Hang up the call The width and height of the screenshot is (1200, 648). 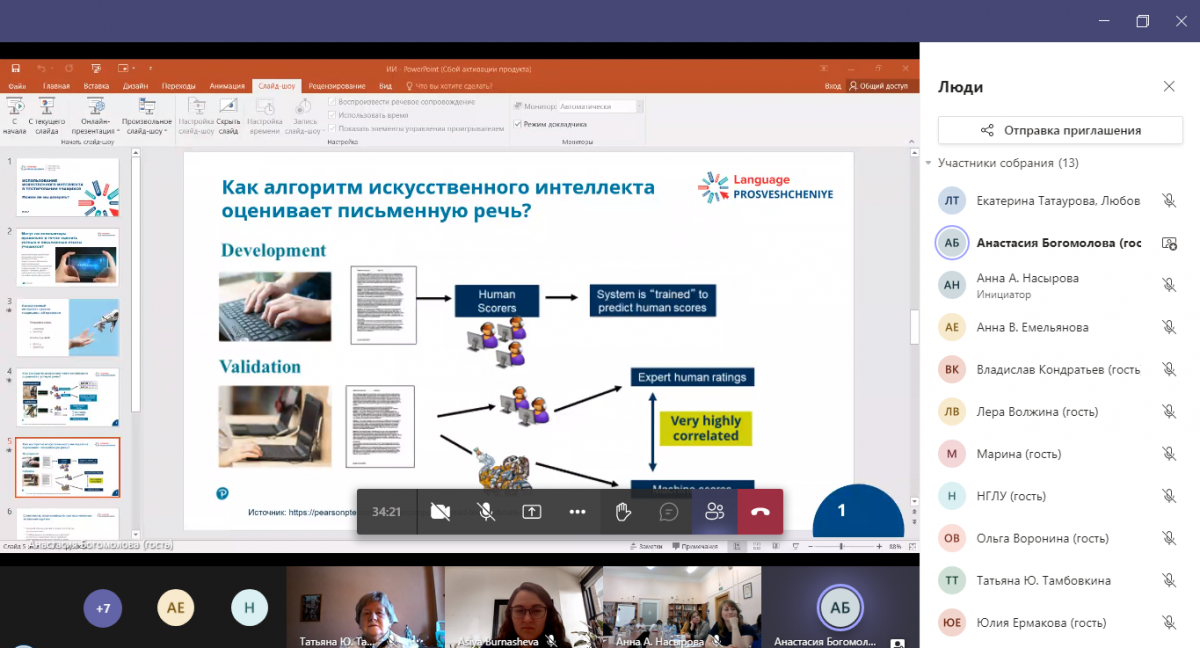pos(760,511)
